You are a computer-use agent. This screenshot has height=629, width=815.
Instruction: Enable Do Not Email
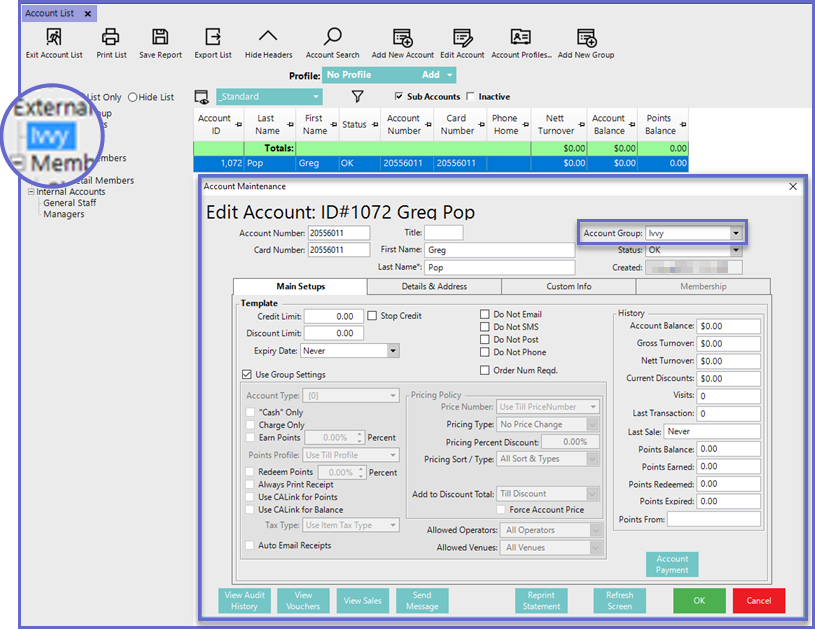(485, 314)
